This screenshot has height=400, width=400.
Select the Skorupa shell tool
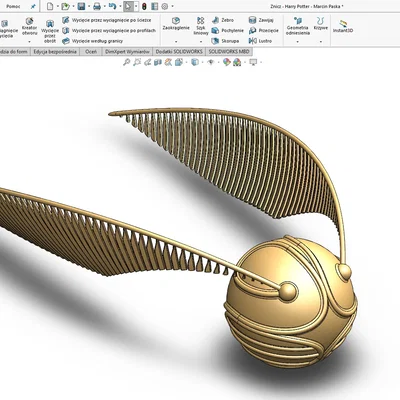click(225, 41)
